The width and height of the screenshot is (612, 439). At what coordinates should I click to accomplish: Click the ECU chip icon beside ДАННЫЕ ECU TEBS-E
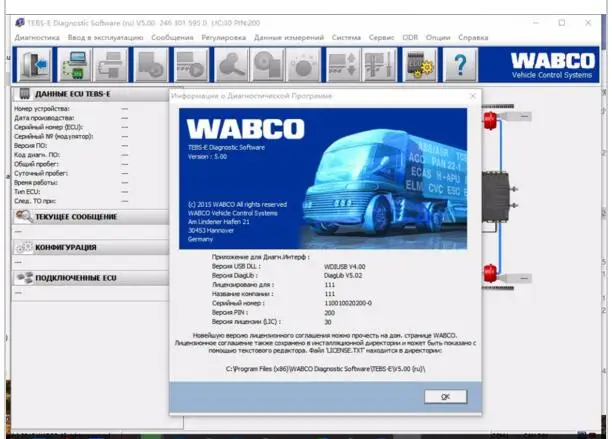pyautogui.click(x=24, y=94)
